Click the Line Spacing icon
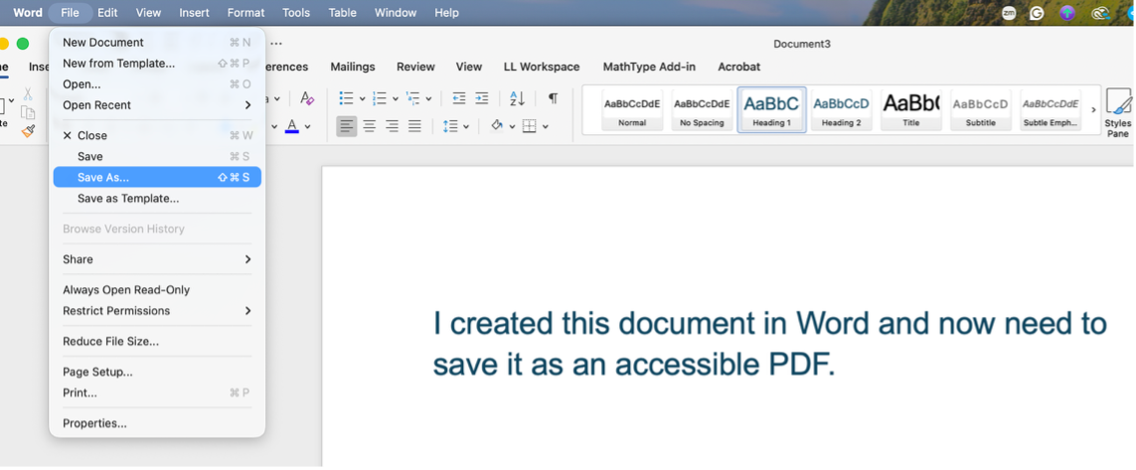The image size is (1136, 470). pos(451,126)
